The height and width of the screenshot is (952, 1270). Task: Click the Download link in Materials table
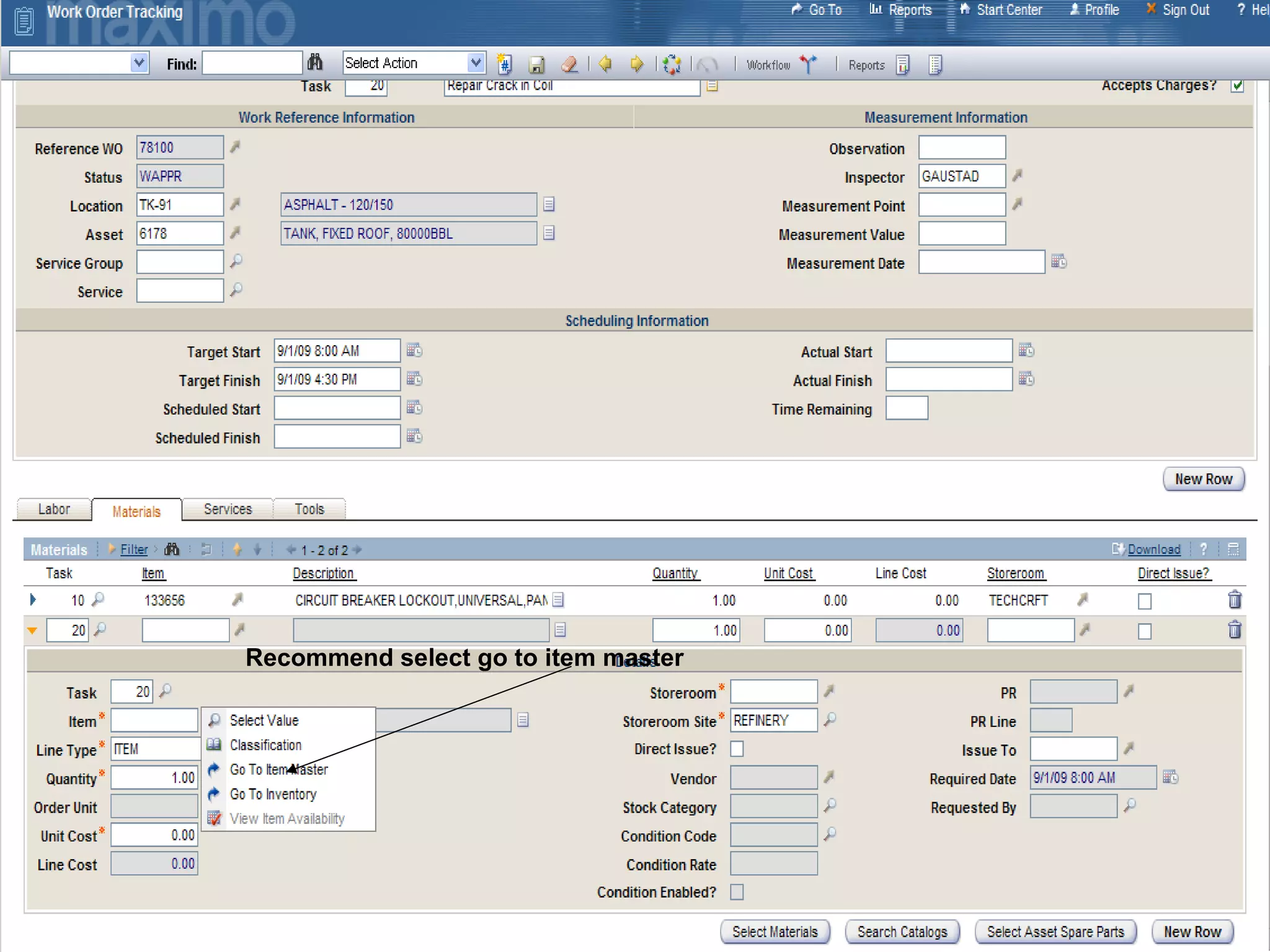1153,549
